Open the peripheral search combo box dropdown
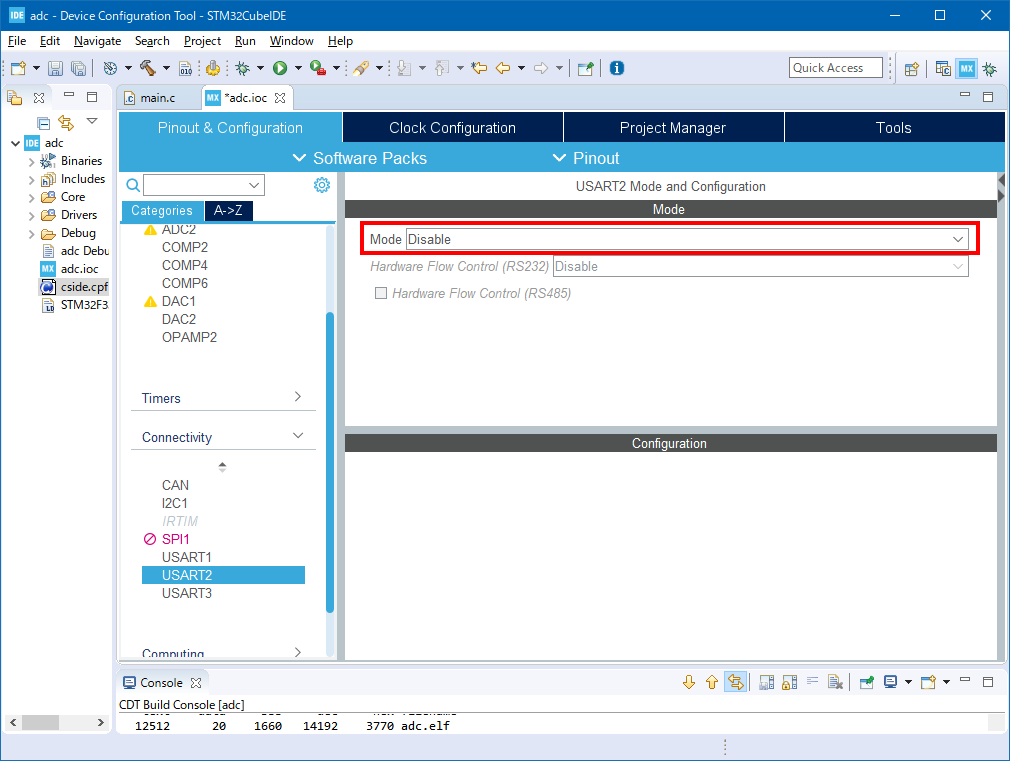Viewport: 1010px width, 761px height. coord(254,186)
